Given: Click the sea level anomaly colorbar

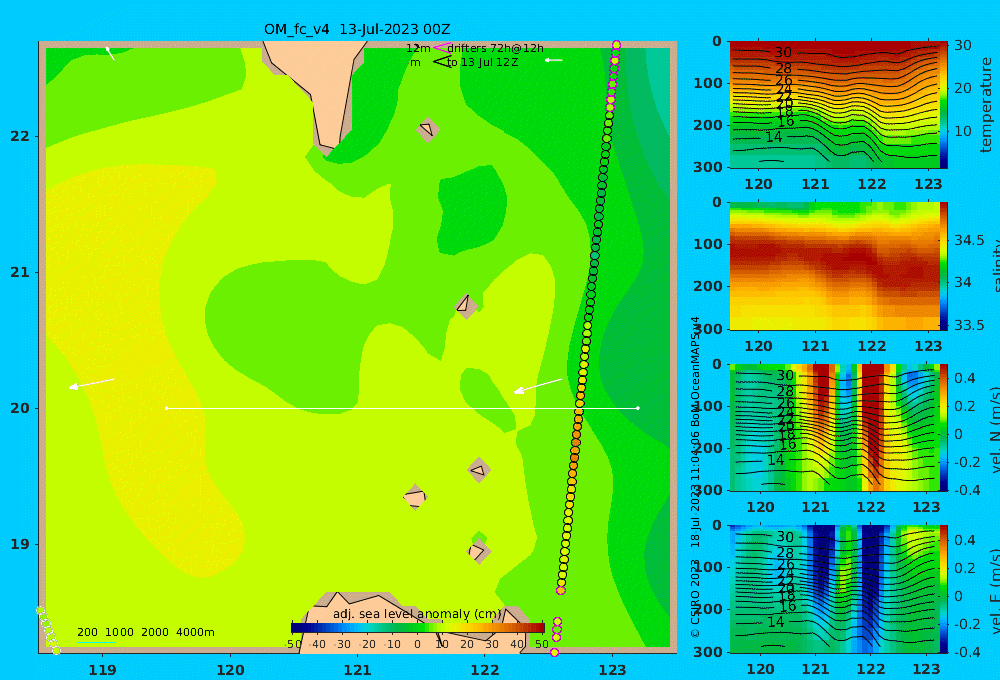Looking at the screenshot, I should tap(418, 628).
